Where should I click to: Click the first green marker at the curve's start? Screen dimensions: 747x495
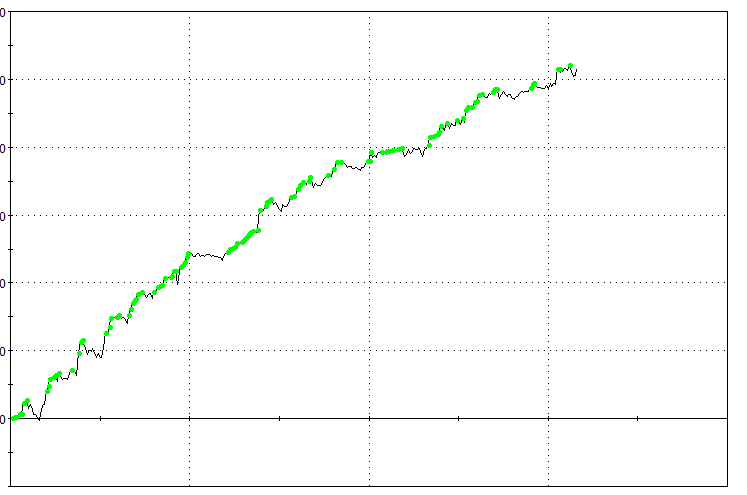point(13,418)
